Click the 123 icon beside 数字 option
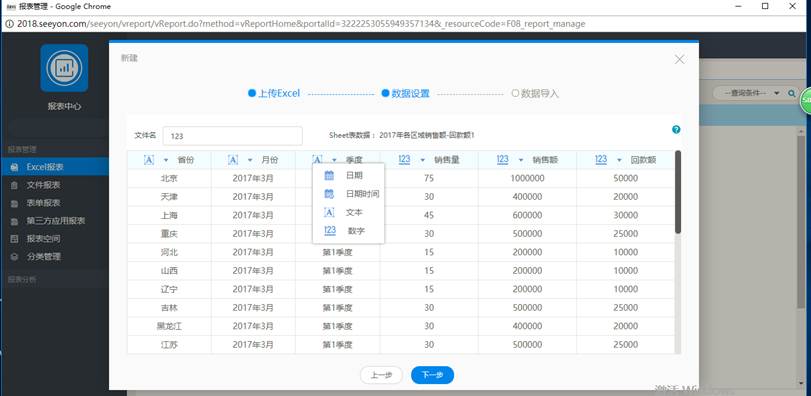The height and width of the screenshot is (396, 811). [x=330, y=231]
